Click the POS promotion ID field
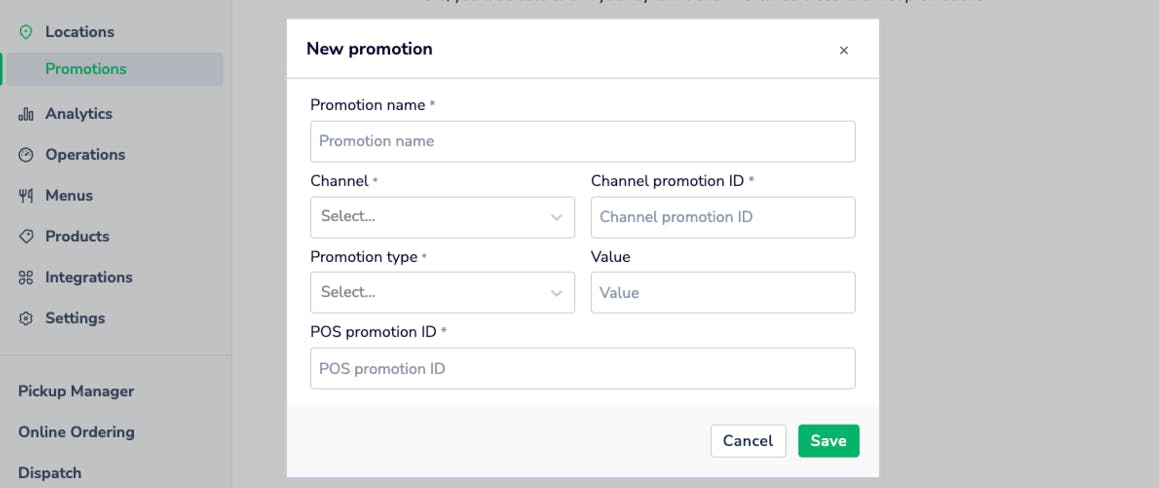1159x488 pixels. pos(582,369)
